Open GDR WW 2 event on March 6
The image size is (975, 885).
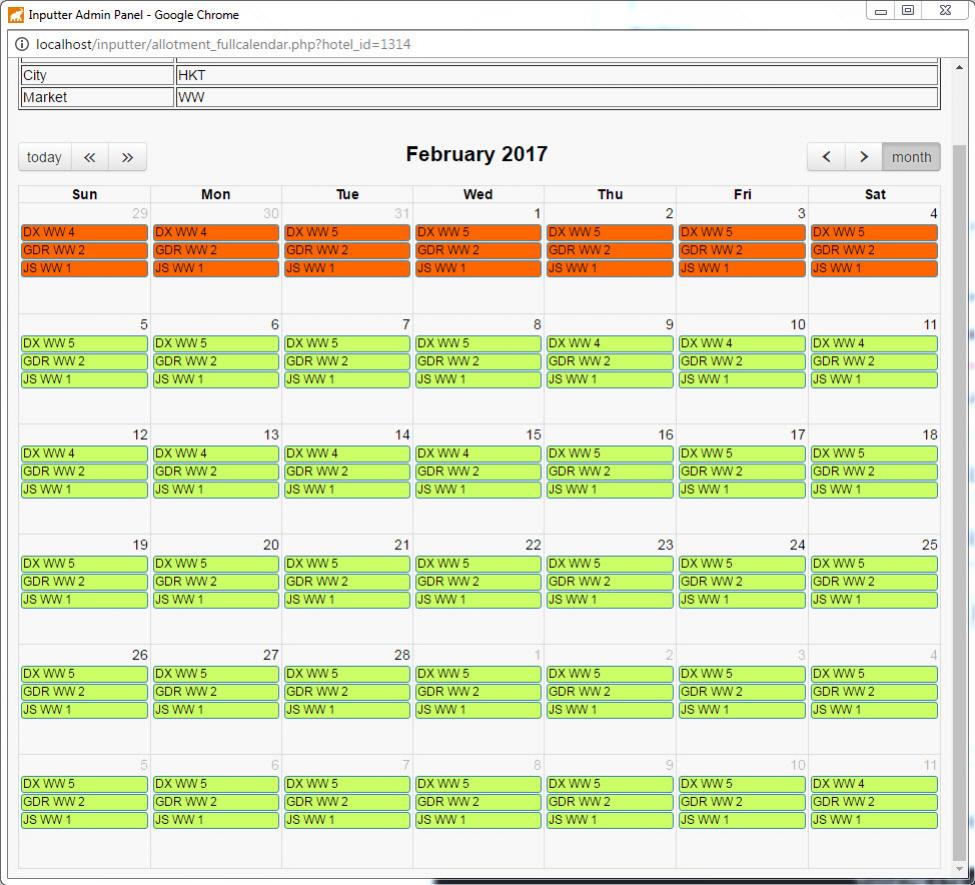(x=216, y=802)
